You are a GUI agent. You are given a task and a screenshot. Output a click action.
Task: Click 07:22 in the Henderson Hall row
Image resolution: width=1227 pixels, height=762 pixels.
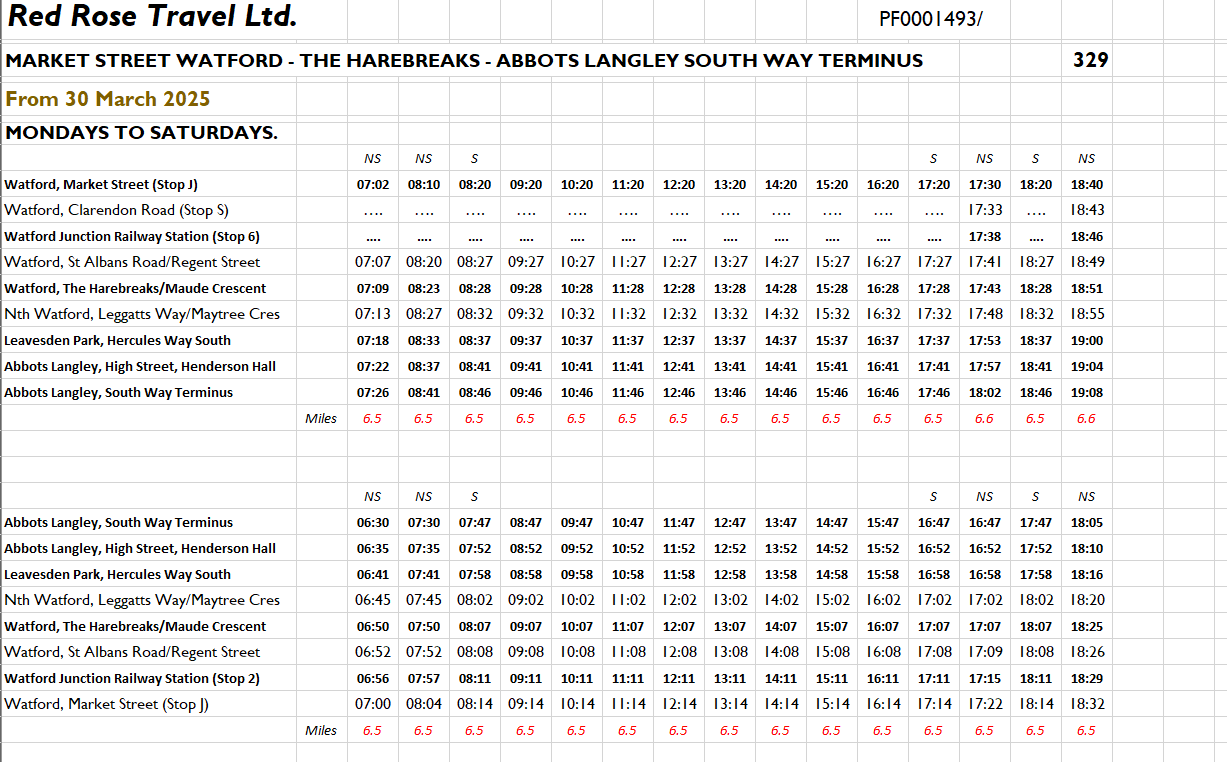click(372, 367)
